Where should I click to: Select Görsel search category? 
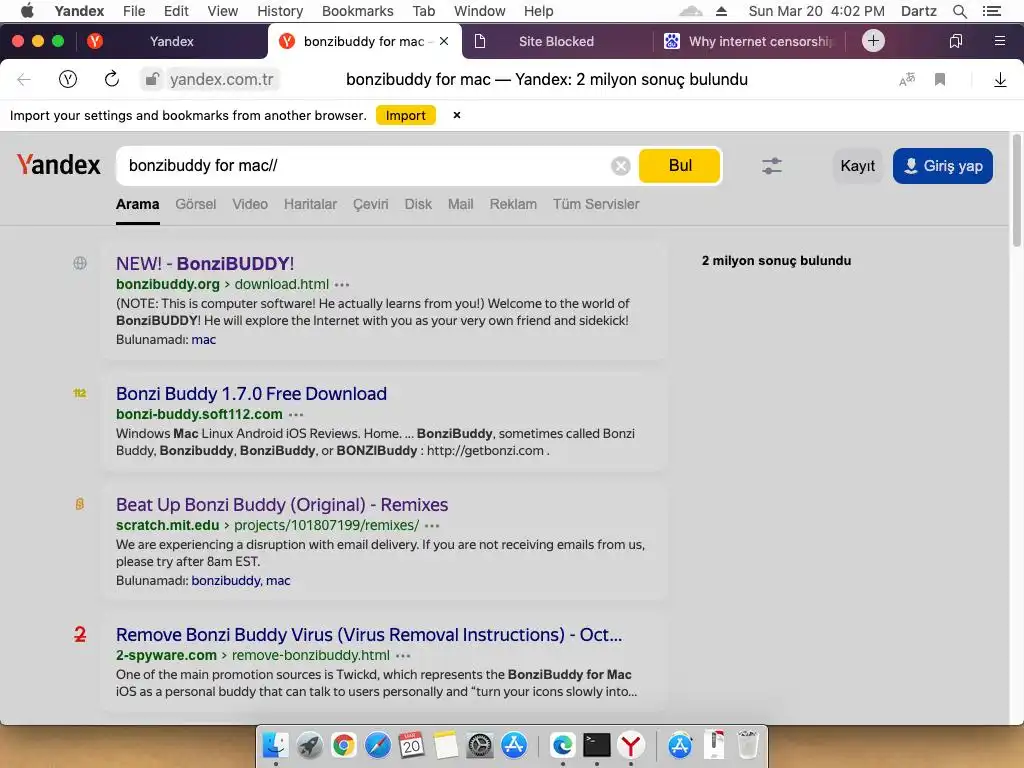[195, 204]
